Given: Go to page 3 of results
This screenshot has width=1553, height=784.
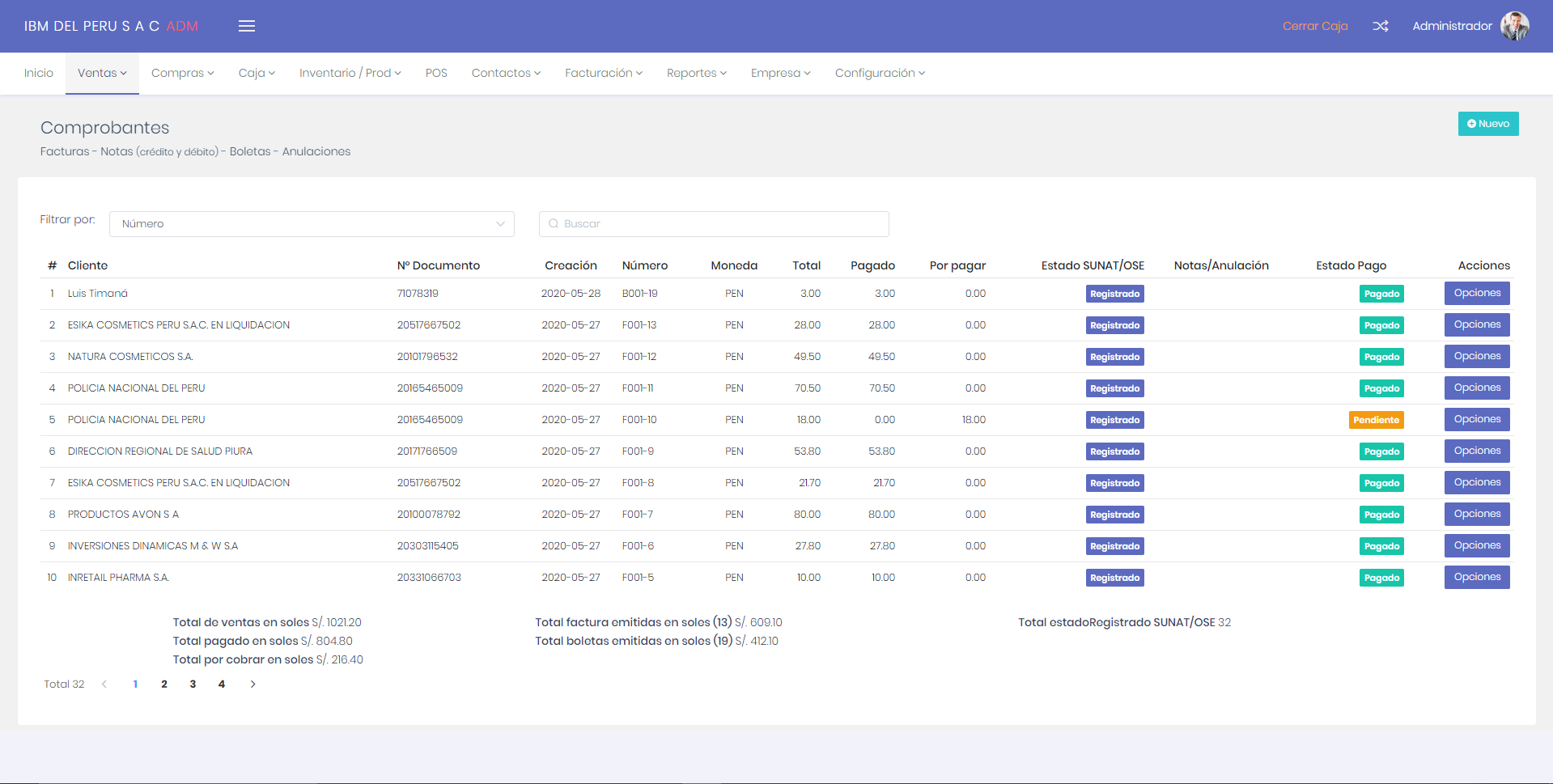Looking at the screenshot, I should tap(193, 684).
